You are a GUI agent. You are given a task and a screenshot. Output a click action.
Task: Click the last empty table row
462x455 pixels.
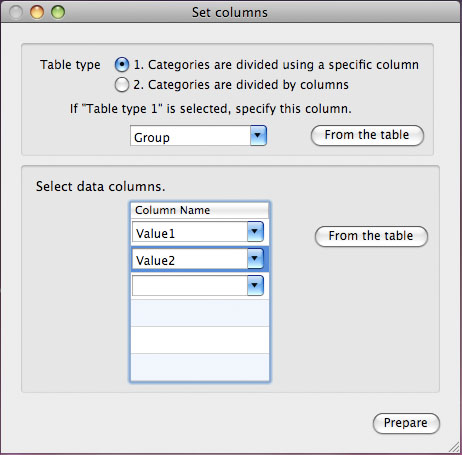point(200,367)
